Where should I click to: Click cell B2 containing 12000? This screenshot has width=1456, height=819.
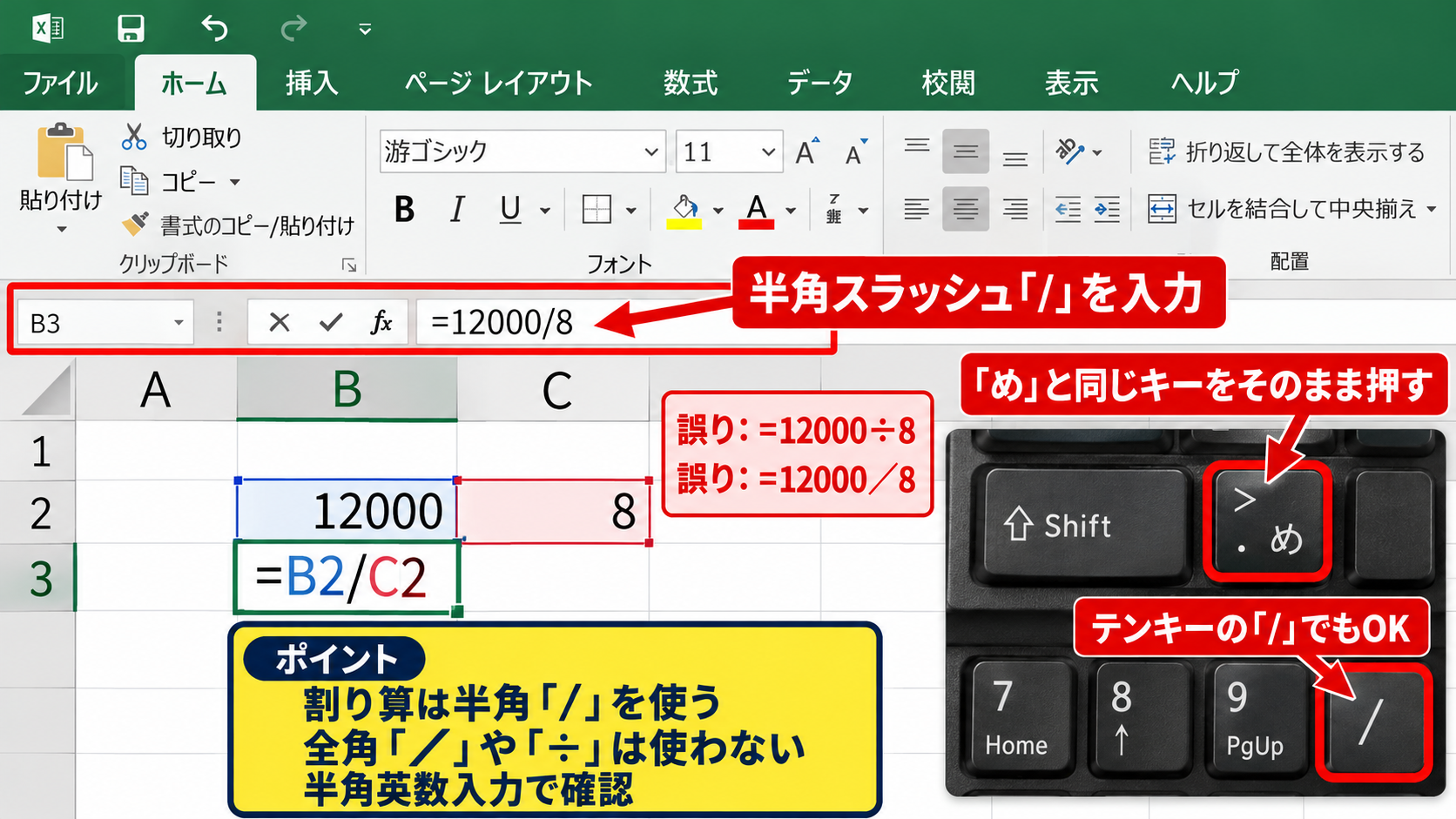coord(347,511)
